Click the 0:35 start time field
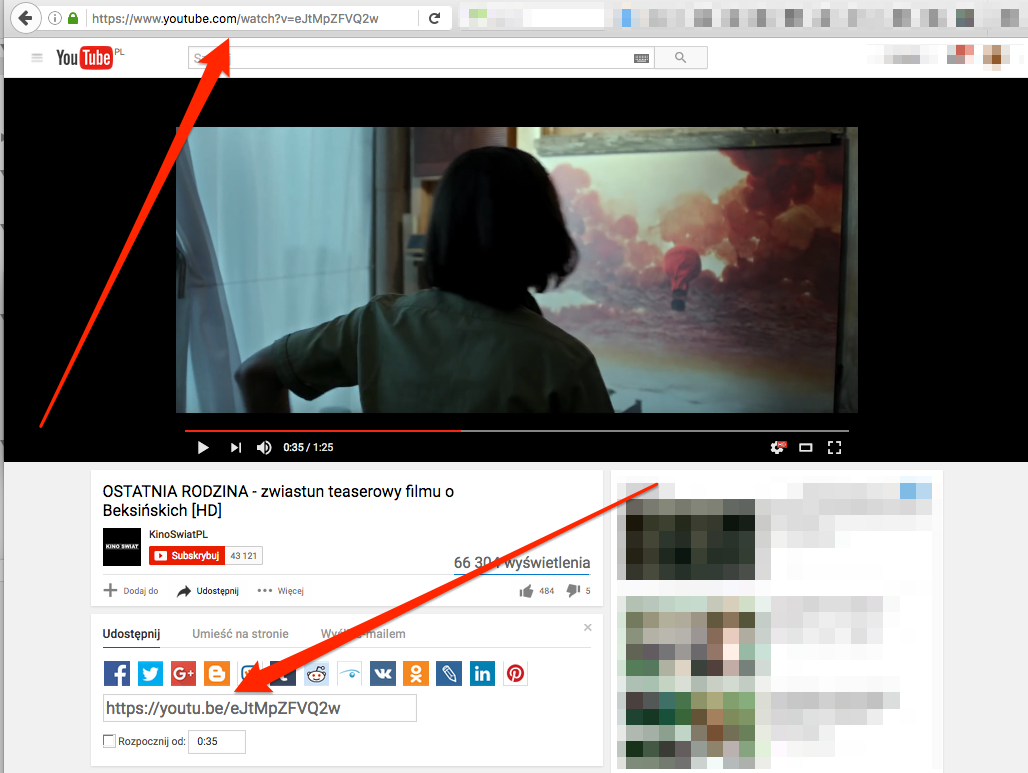 [217, 742]
